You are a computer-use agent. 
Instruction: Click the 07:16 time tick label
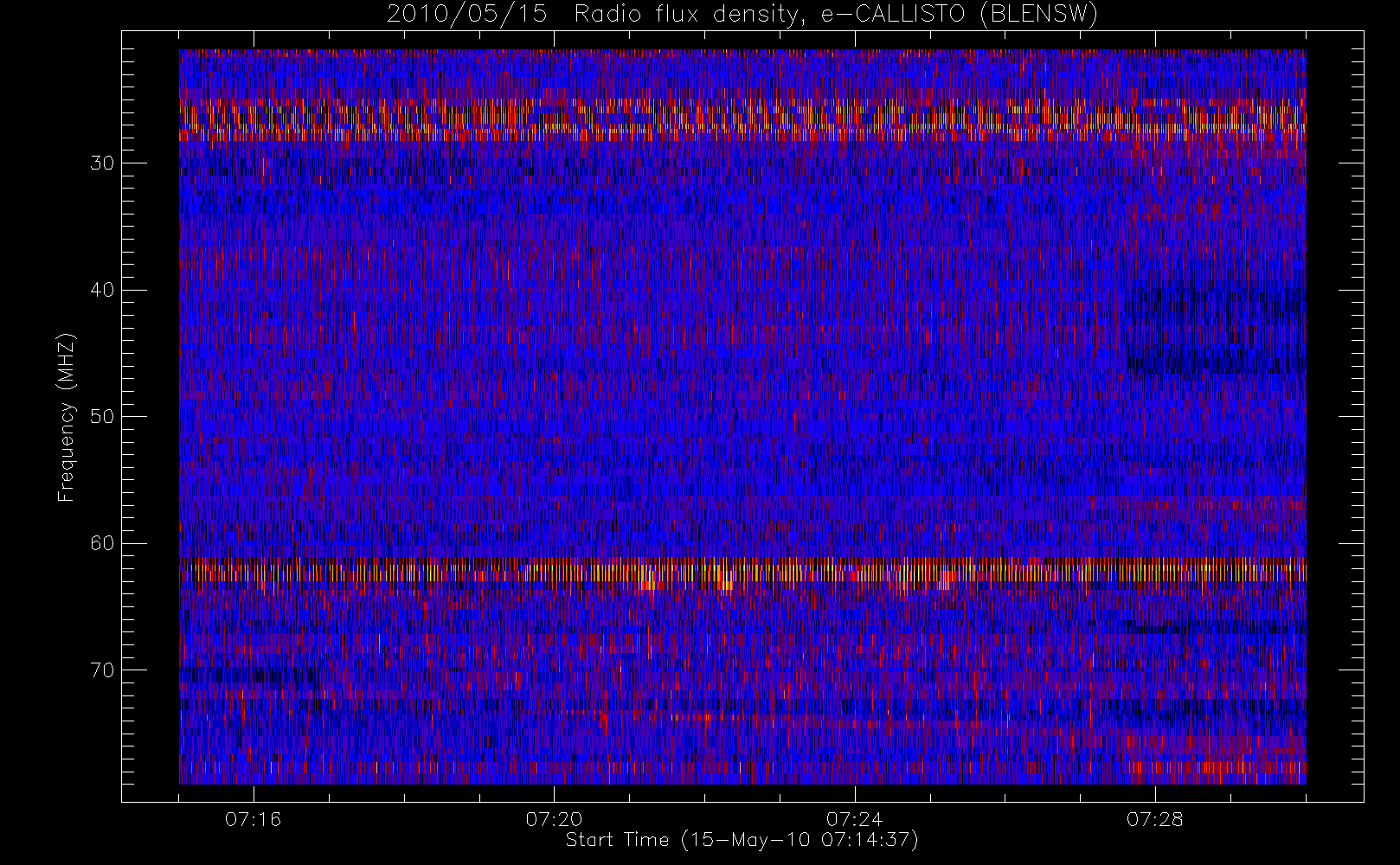click(x=253, y=819)
